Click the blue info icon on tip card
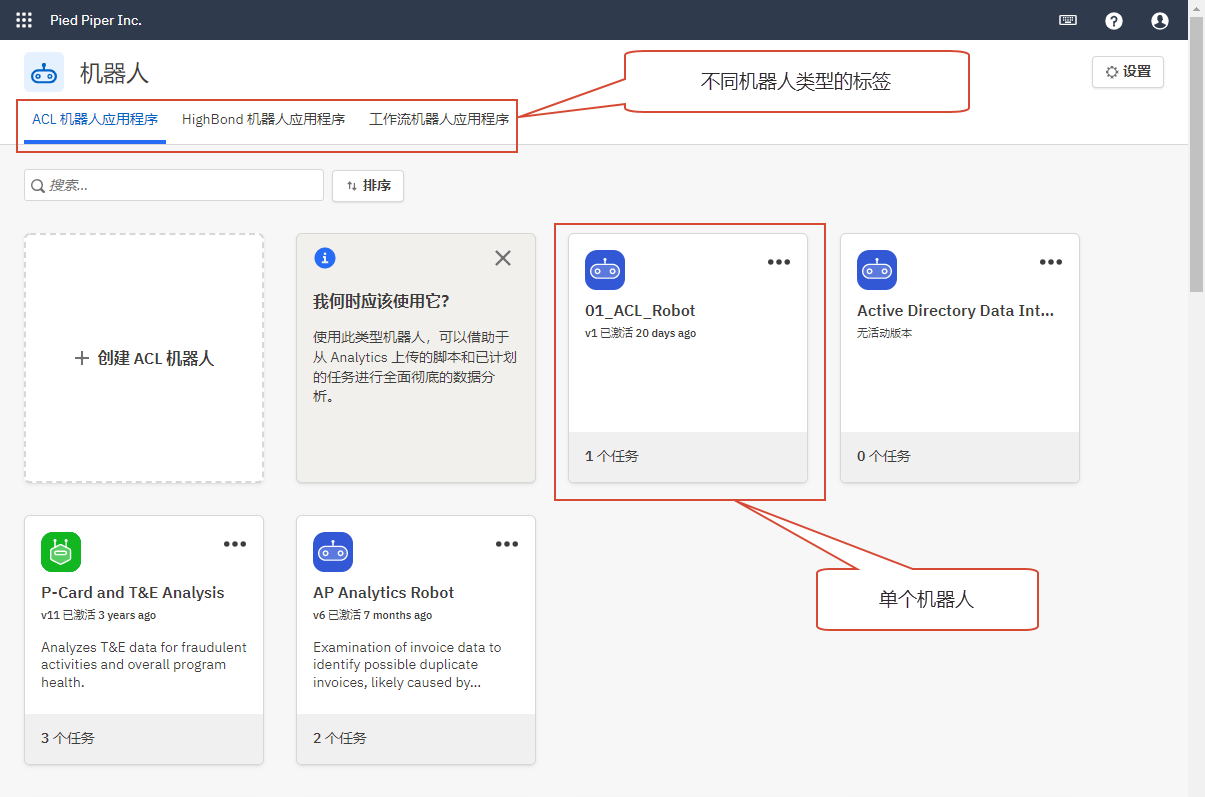This screenshot has width=1205, height=797. click(324, 258)
